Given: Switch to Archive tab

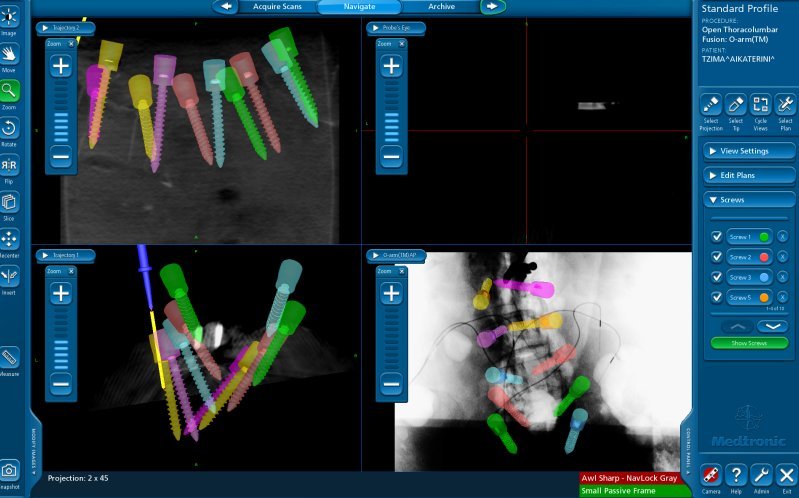Looking at the screenshot, I should (441, 7).
